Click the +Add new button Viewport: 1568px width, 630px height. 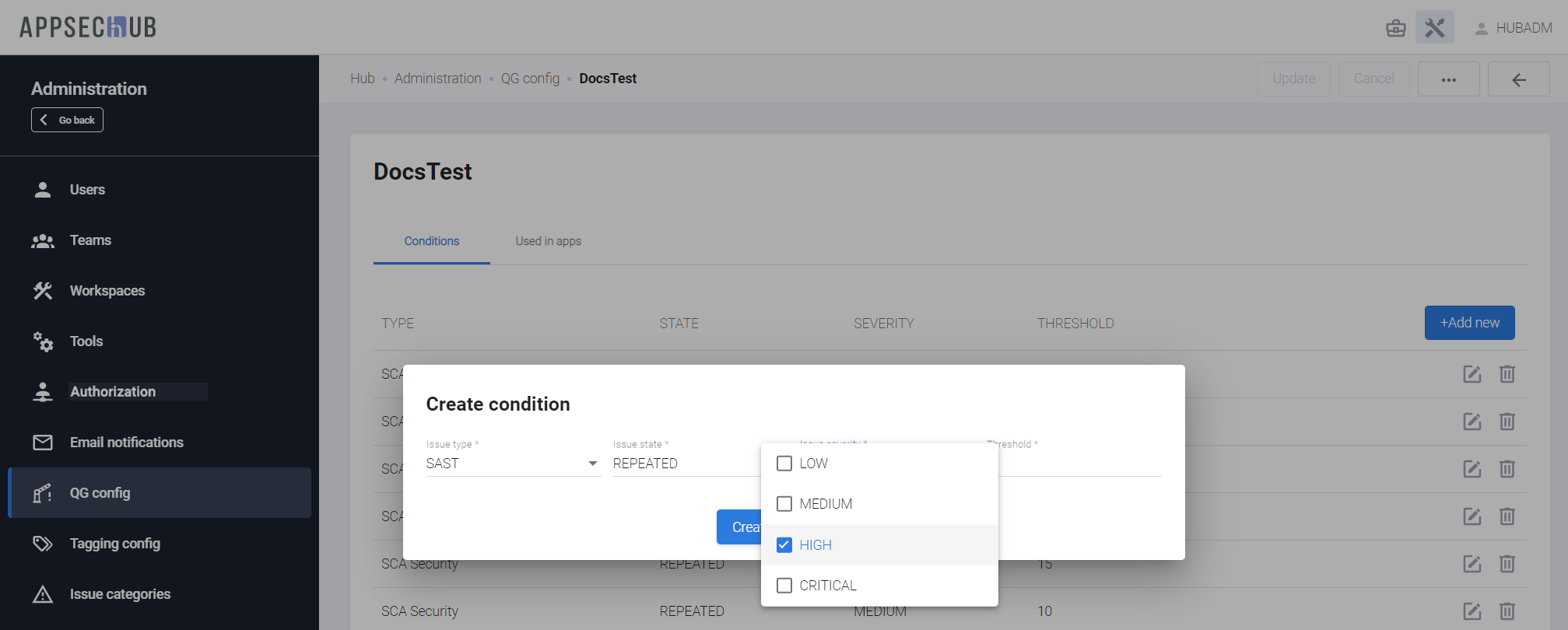pyautogui.click(x=1468, y=323)
